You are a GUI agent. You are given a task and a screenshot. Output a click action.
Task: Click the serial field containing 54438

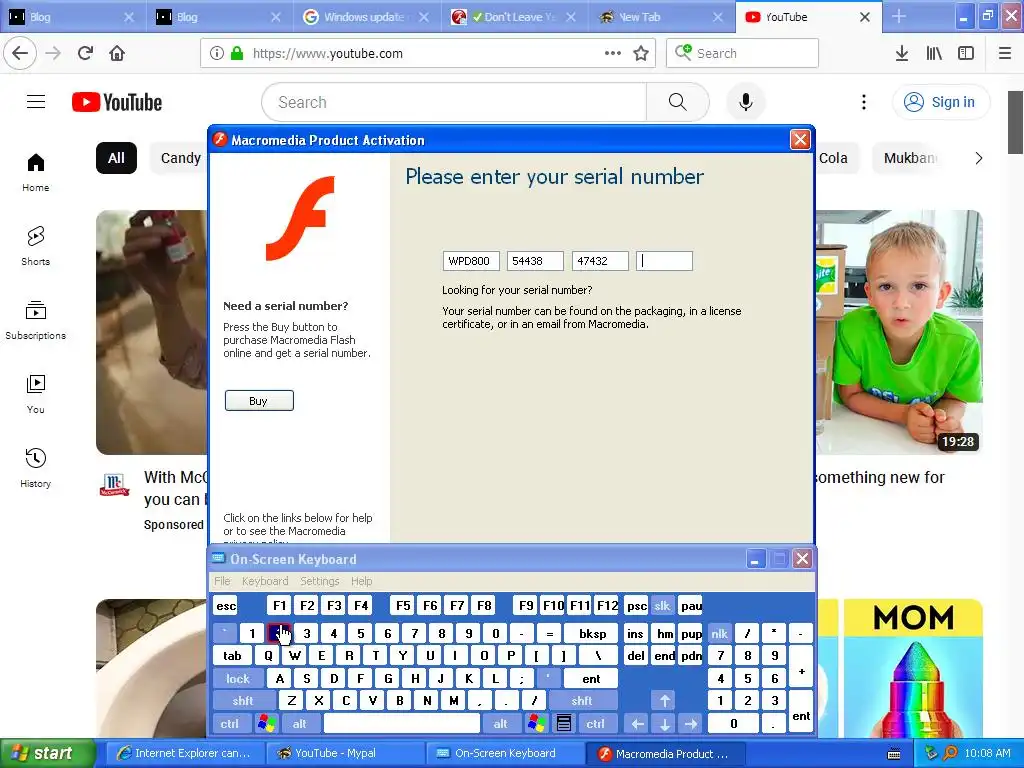tap(535, 261)
